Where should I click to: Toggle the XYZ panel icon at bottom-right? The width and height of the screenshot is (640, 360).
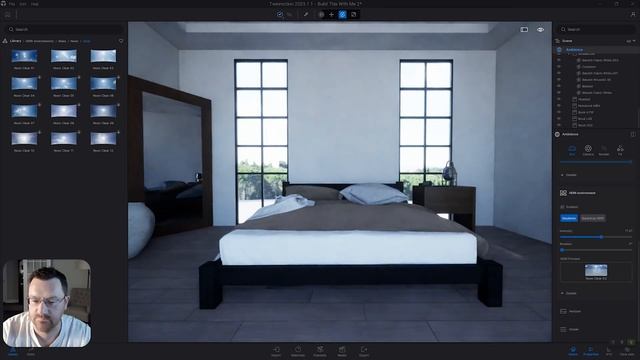click(609, 351)
